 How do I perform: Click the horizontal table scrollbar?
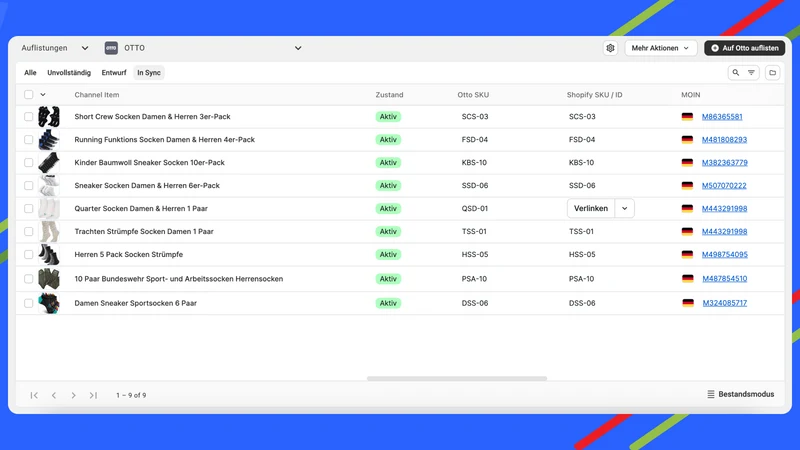point(457,379)
